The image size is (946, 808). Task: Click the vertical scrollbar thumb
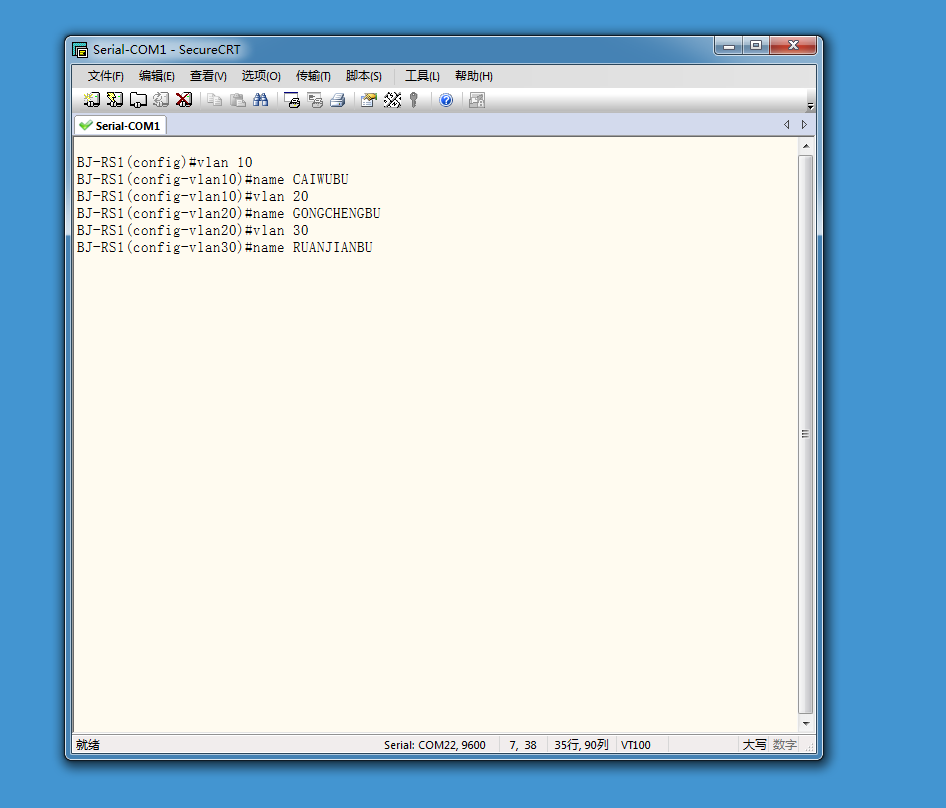(x=806, y=434)
